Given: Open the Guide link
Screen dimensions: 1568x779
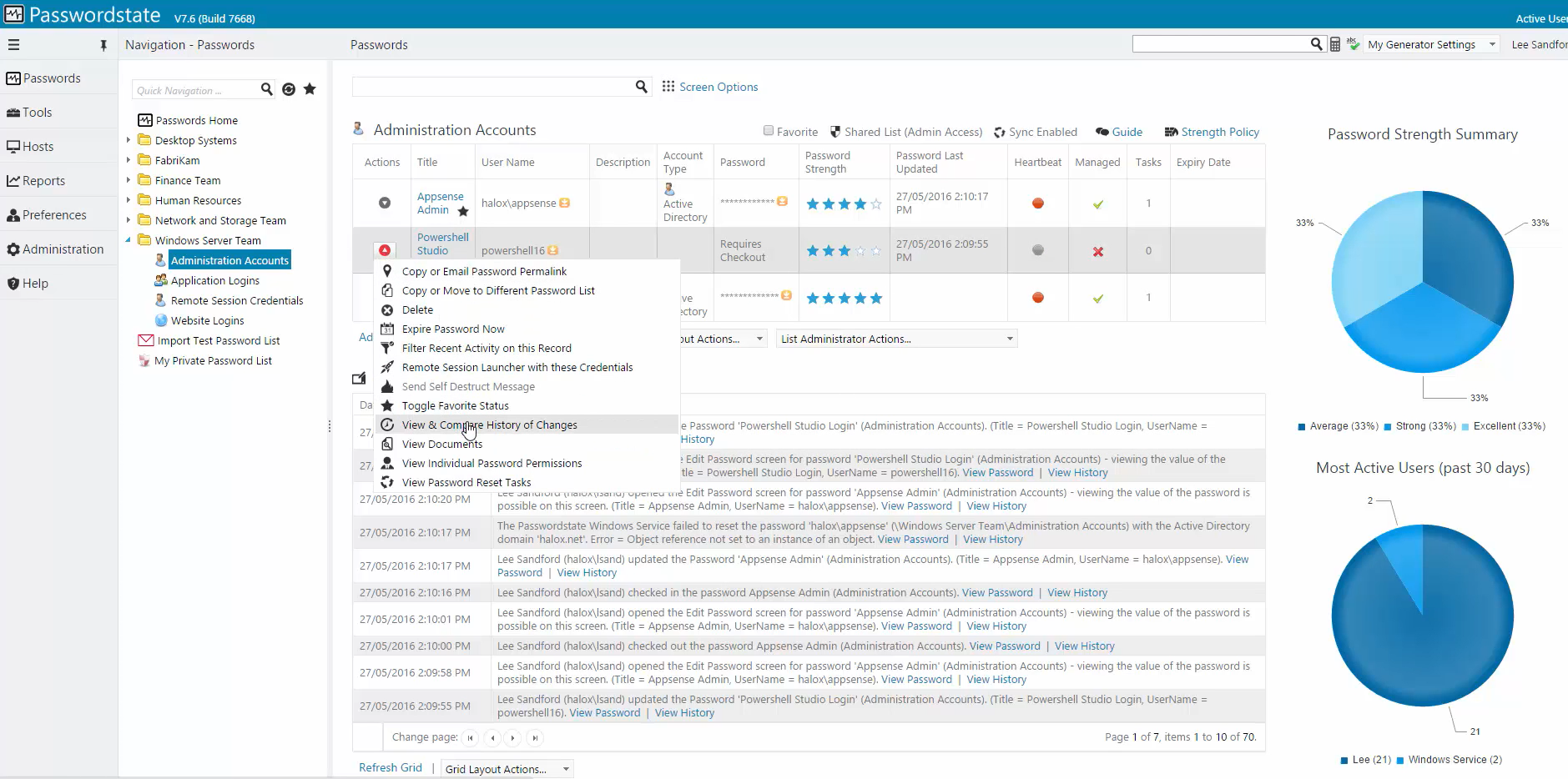Looking at the screenshot, I should [x=1127, y=132].
